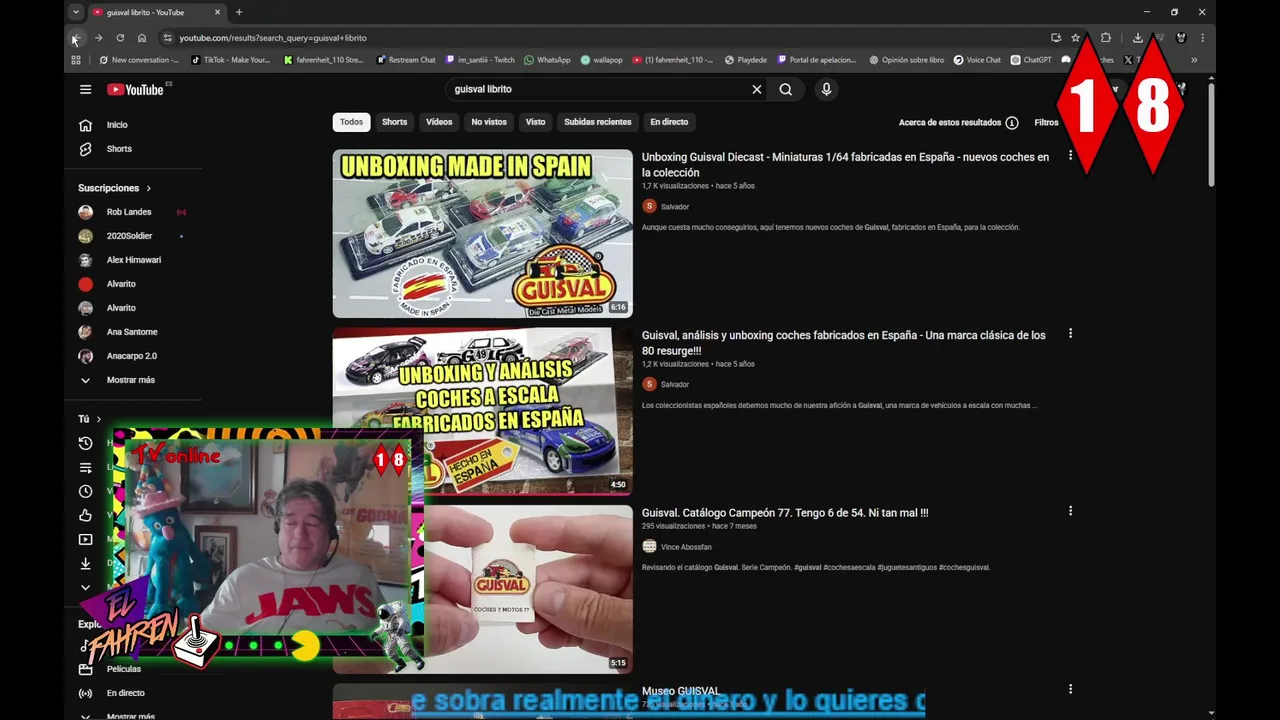Open Alex Himawari subscription channel
The height and width of the screenshot is (720, 1280).
pos(135,260)
